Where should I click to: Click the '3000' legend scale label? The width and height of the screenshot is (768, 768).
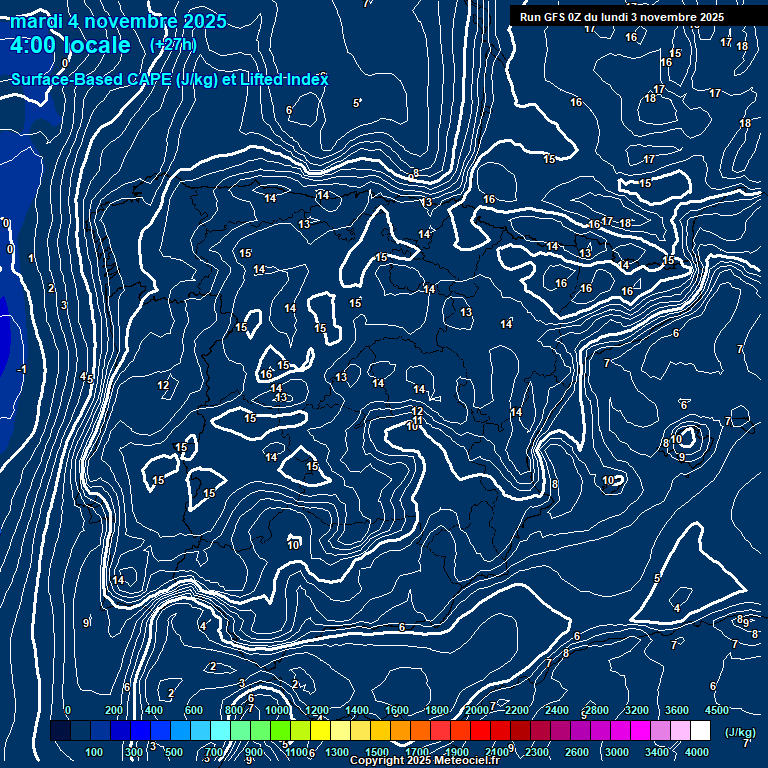(x=617, y=752)
